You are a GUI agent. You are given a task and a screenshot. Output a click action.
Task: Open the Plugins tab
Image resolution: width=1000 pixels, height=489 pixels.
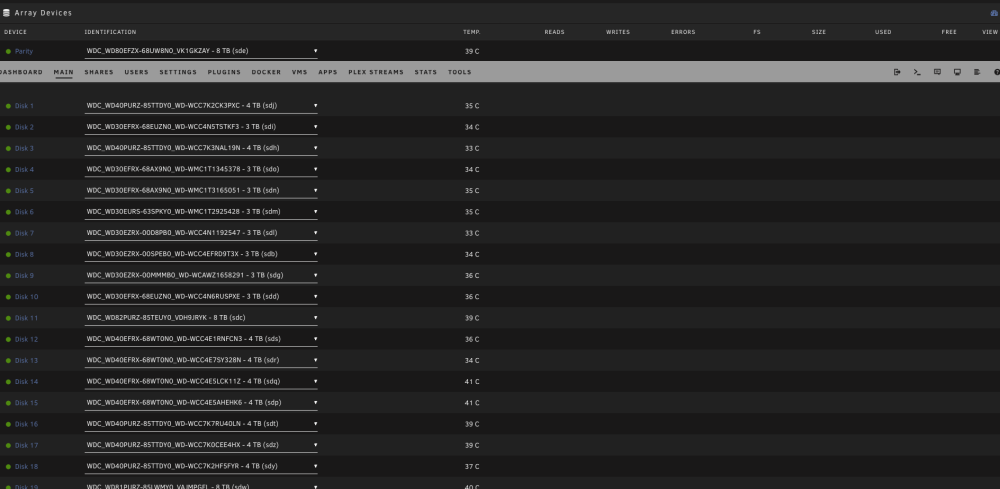(x=224, y=72)
